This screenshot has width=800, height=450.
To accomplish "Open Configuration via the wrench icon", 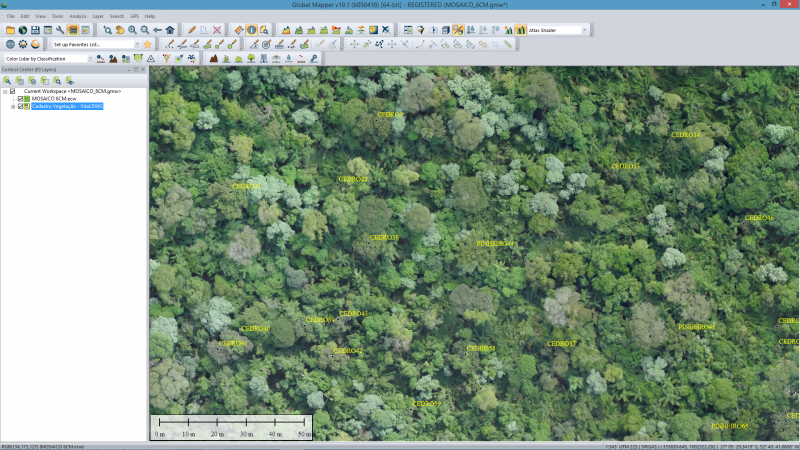I will pyautogui.click(x=60, y=30).
